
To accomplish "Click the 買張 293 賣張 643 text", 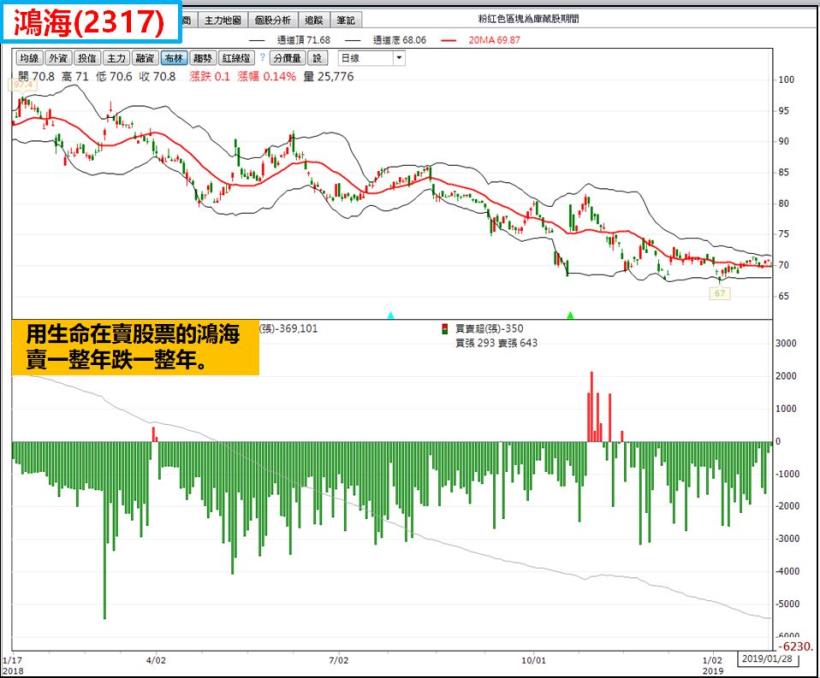I will 496,343.
